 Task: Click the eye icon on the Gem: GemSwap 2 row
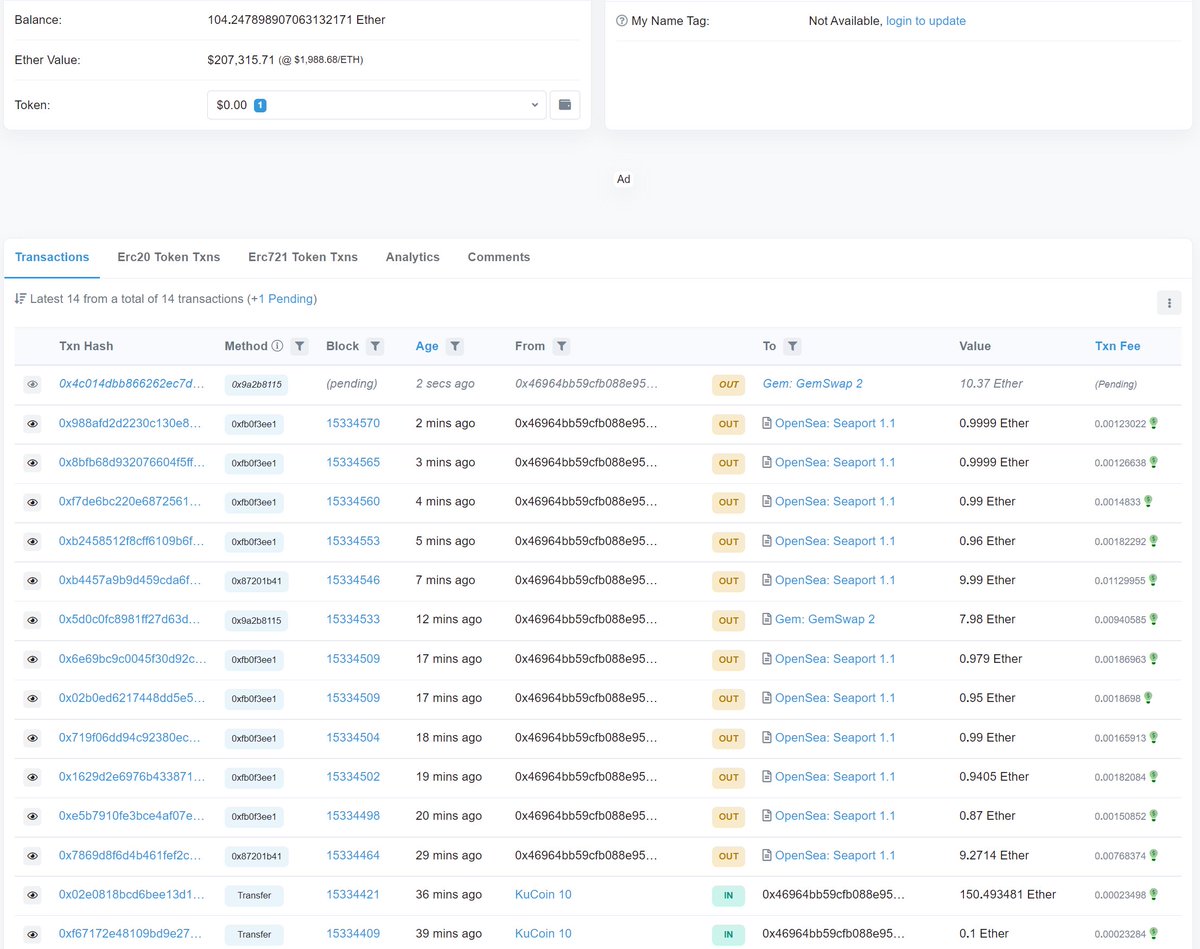pos(31,619)
